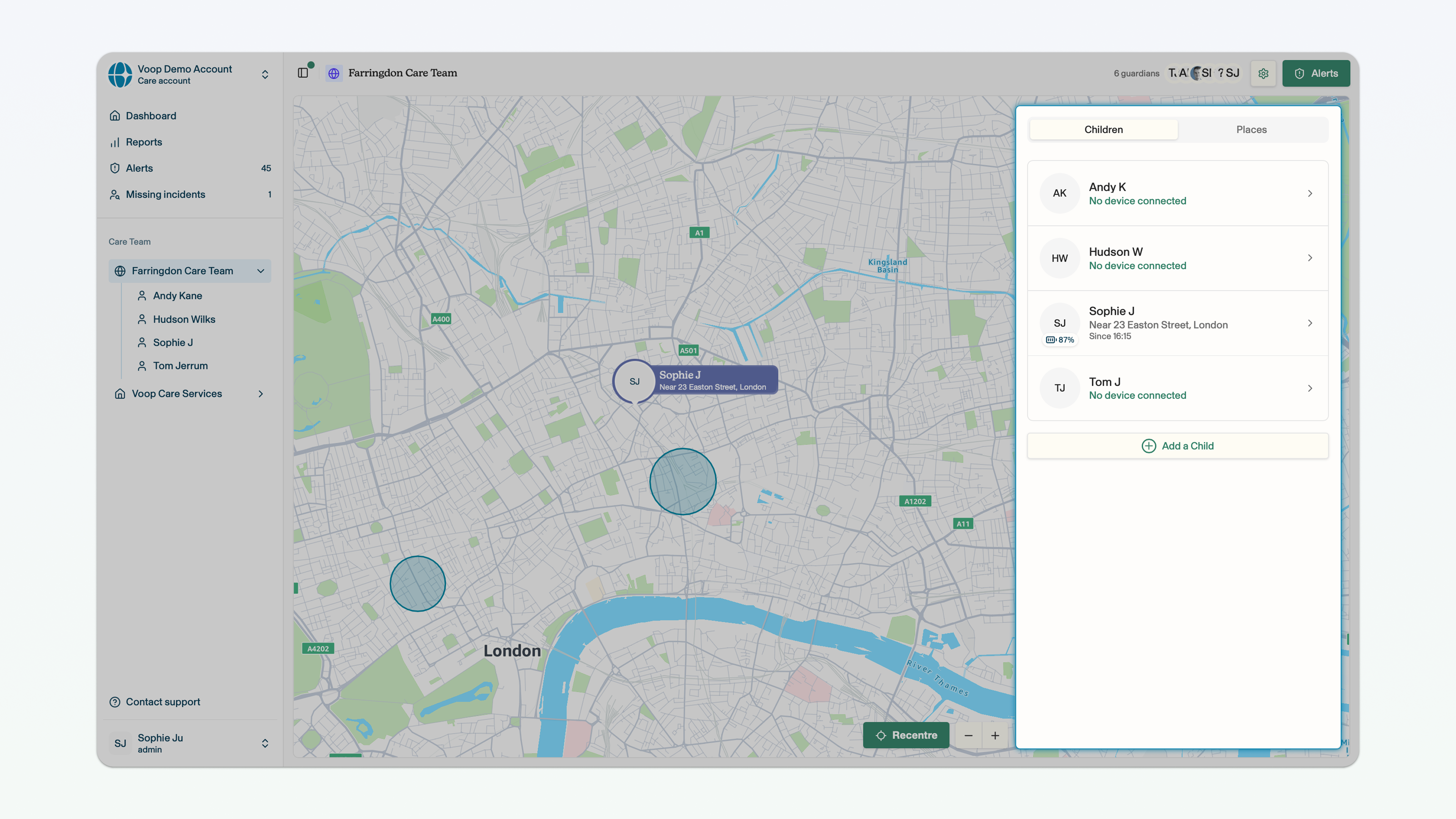
Task: Open Reports from the sidebar
Action: [x=190, y=142]
